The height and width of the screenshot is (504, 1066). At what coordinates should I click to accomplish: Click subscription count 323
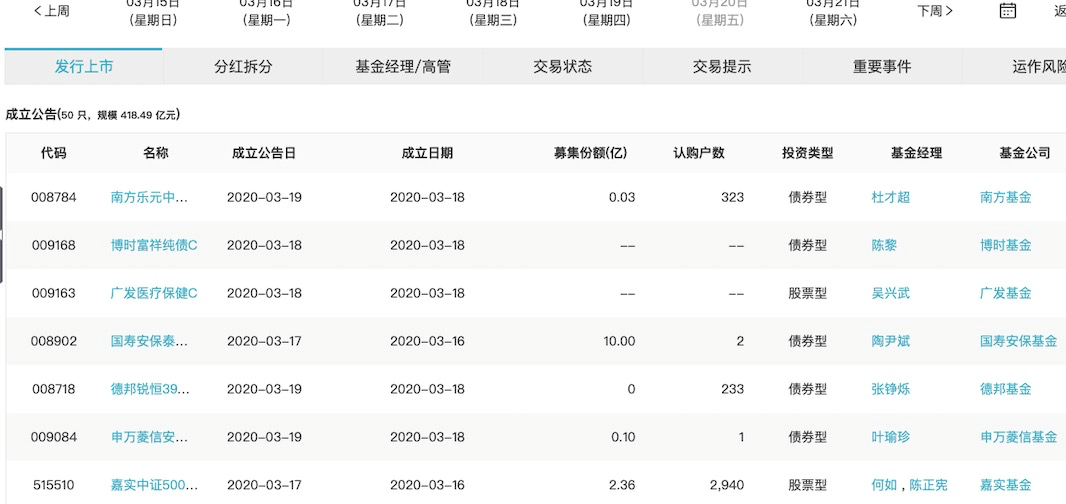pos(732,197)
